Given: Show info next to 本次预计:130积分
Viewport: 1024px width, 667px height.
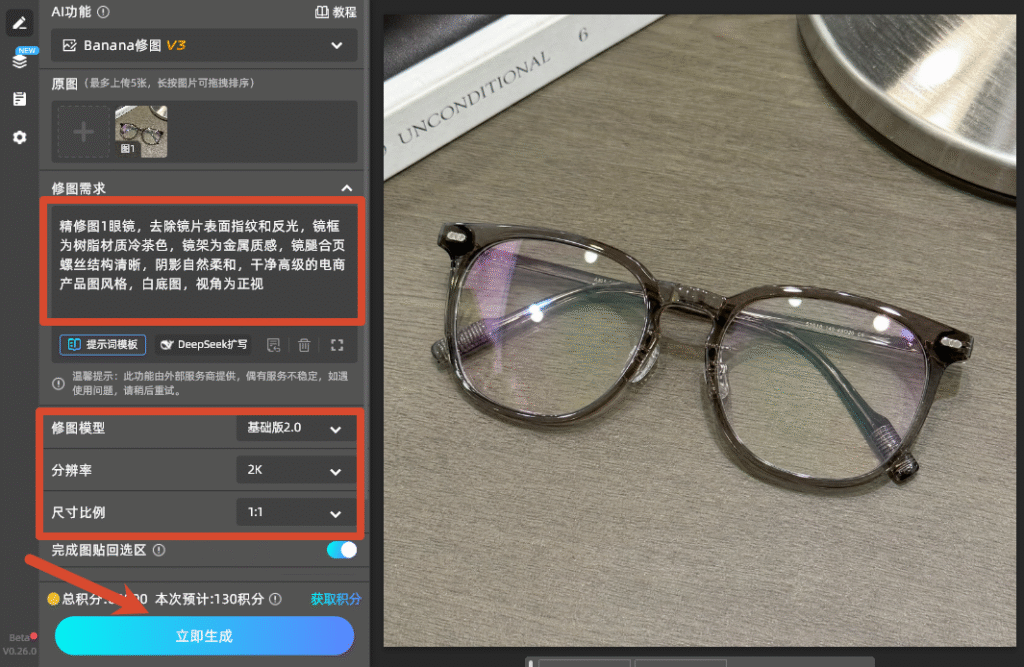Looking at the screenshot, I should (x=276, y=599).
